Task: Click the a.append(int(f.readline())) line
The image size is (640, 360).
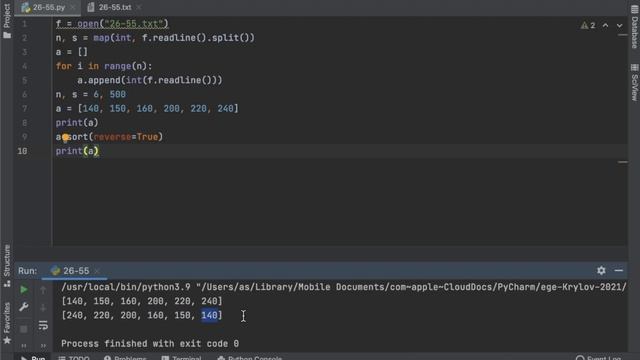Action: (150, 80)
